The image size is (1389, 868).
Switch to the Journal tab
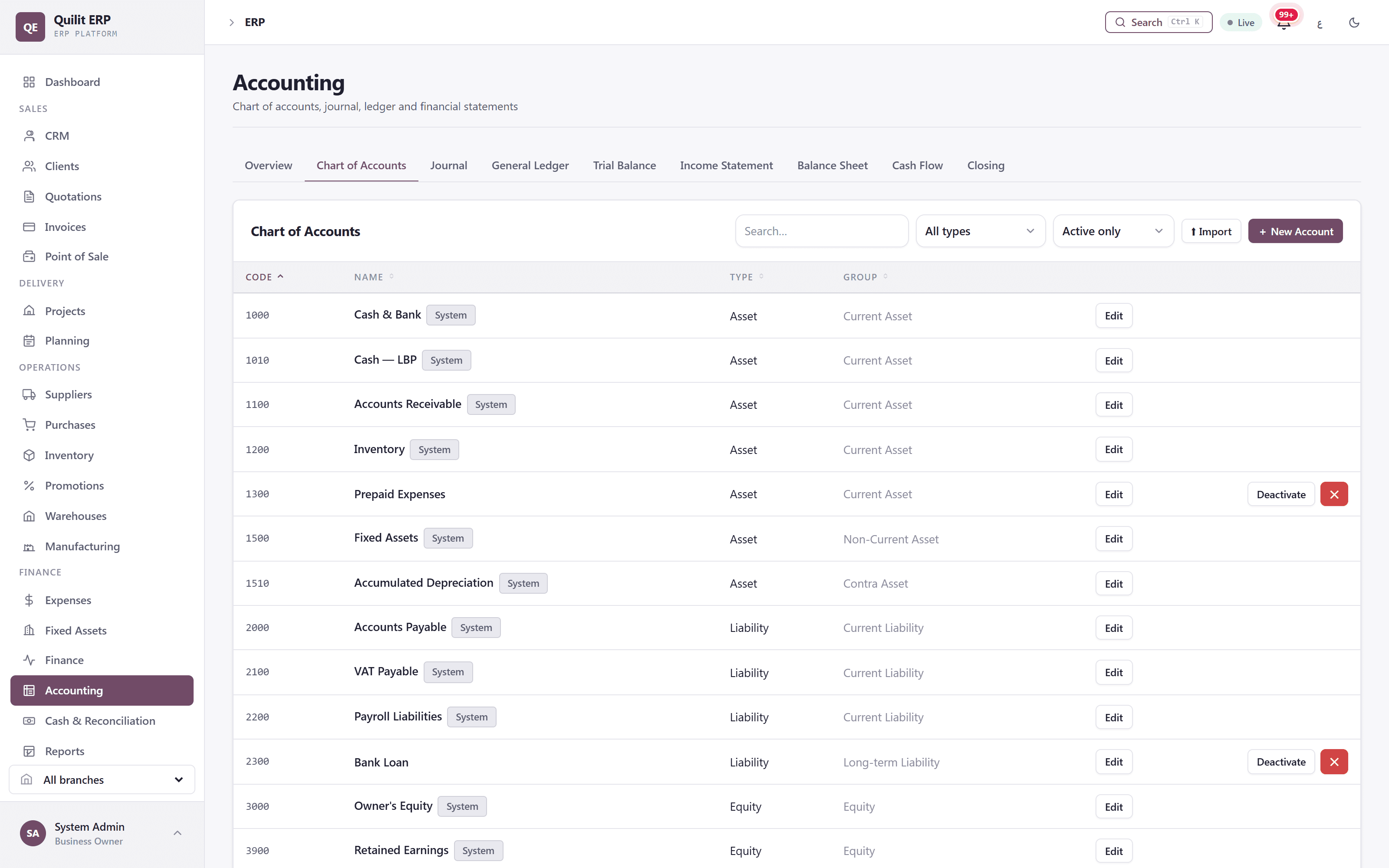[448, 165]
